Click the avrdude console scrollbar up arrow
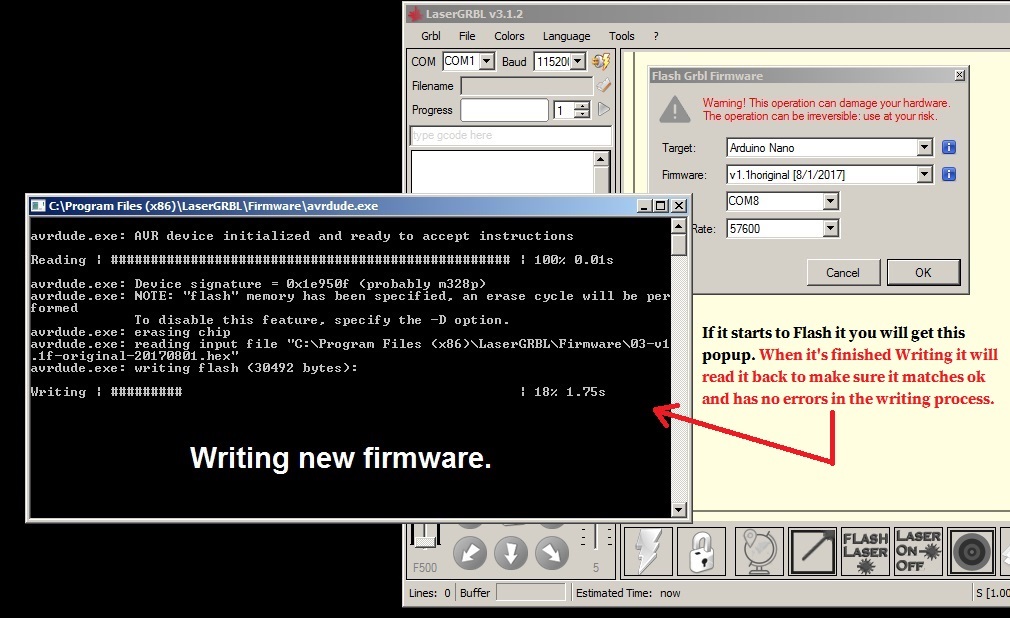Image resolution: width=1010 pixels, height=618 pixels. click(678, 226)
